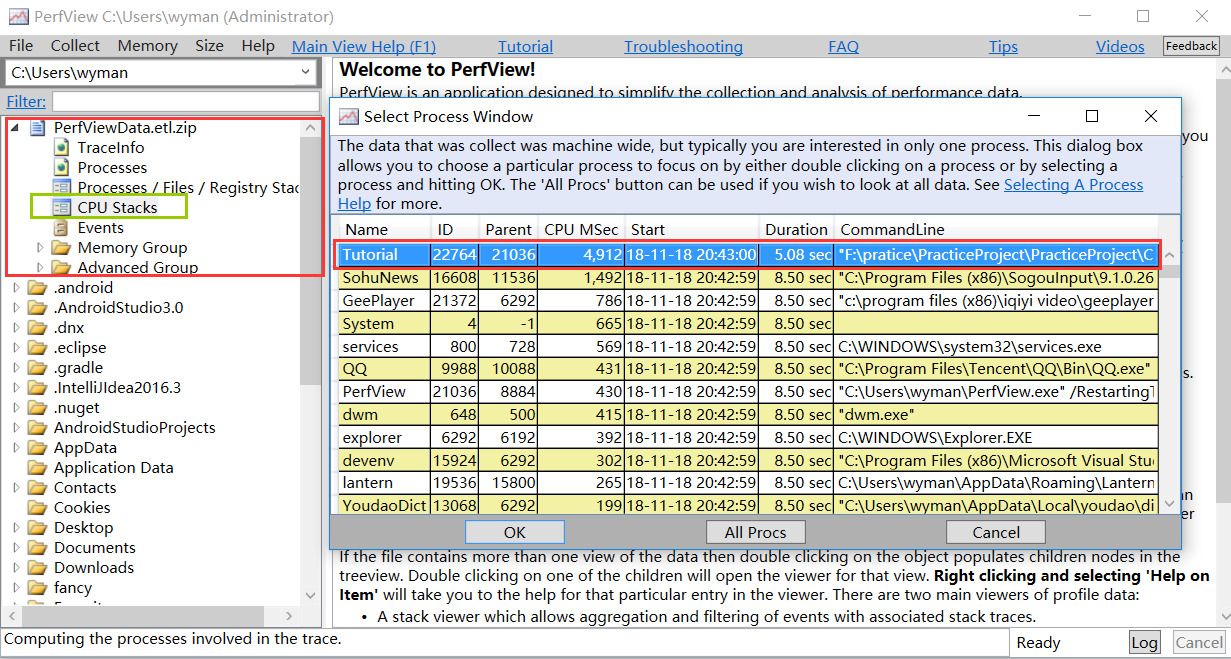Viewport: 1231px width, 659px height.
Task: Select the devenv process row
Action: tap(748, 461)
